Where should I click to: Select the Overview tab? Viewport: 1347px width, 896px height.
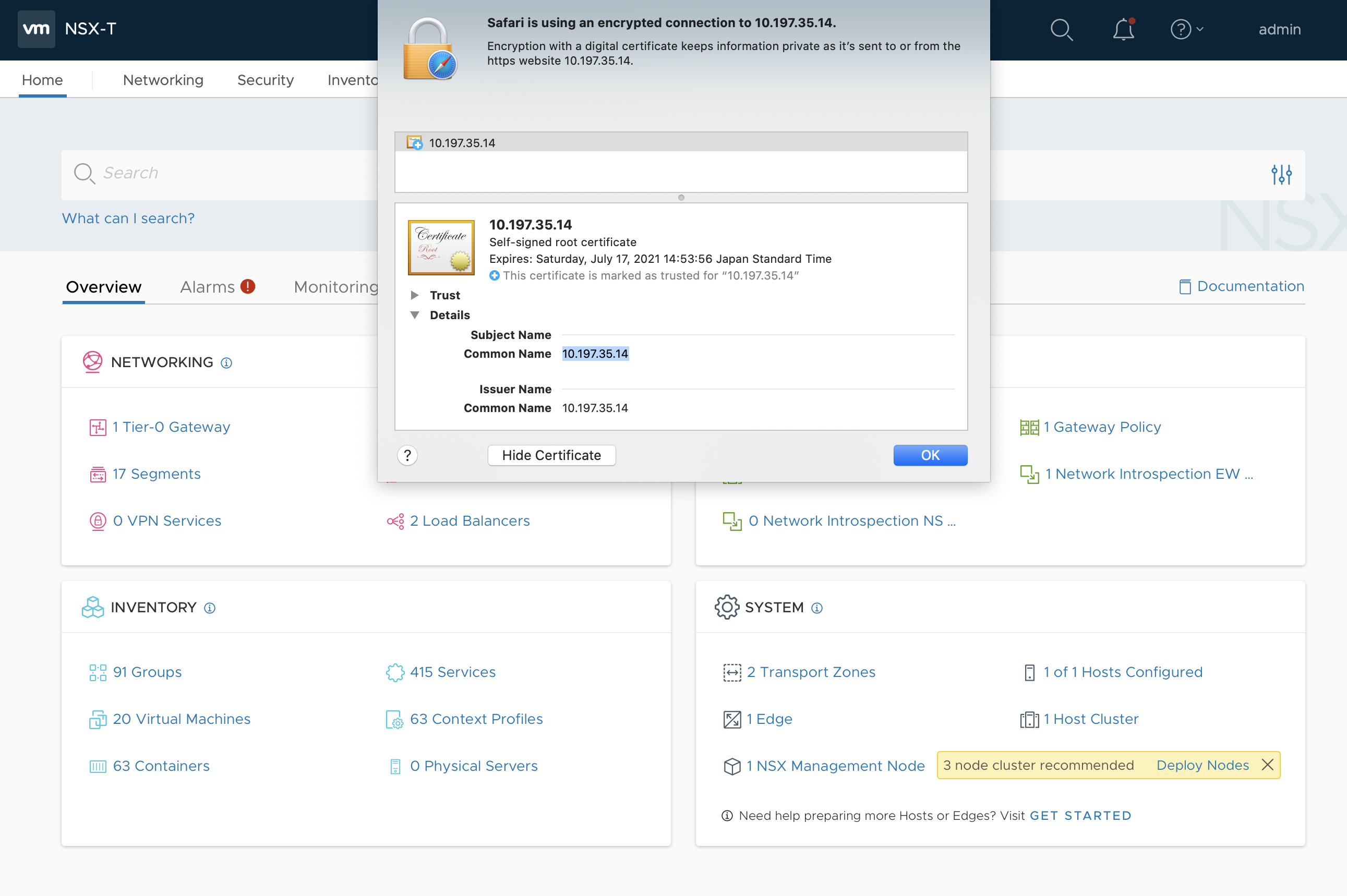click(103, 287)
